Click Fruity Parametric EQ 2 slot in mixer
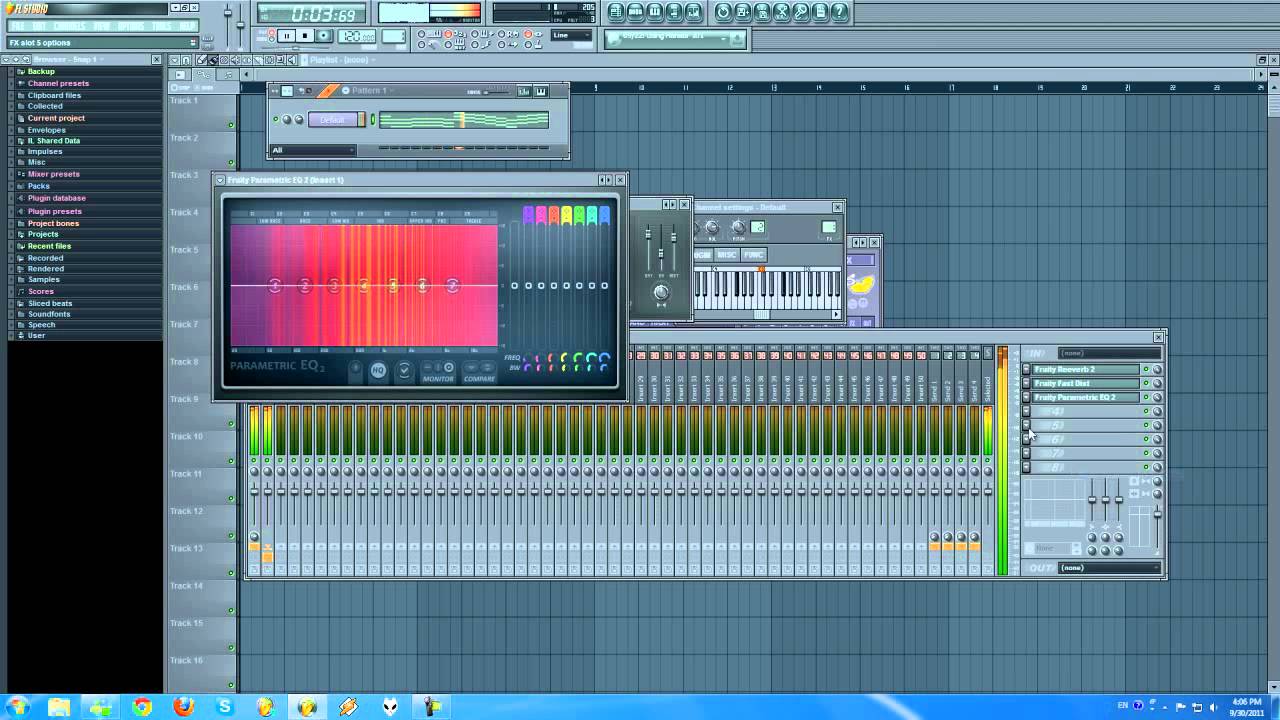Screen dimensions: 1280x720 (1086, 398)
